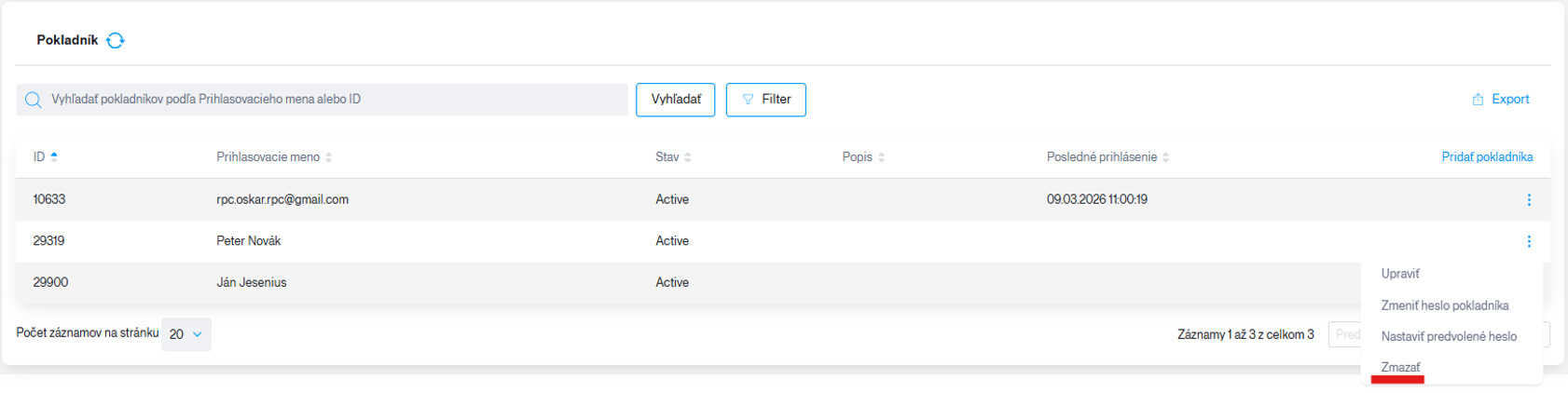The width and height of the screenshot is (1568, 393).
Task: Sort by the Posledné prihlásenie column
Action: pyautogui.click(x=1107, y=156)
